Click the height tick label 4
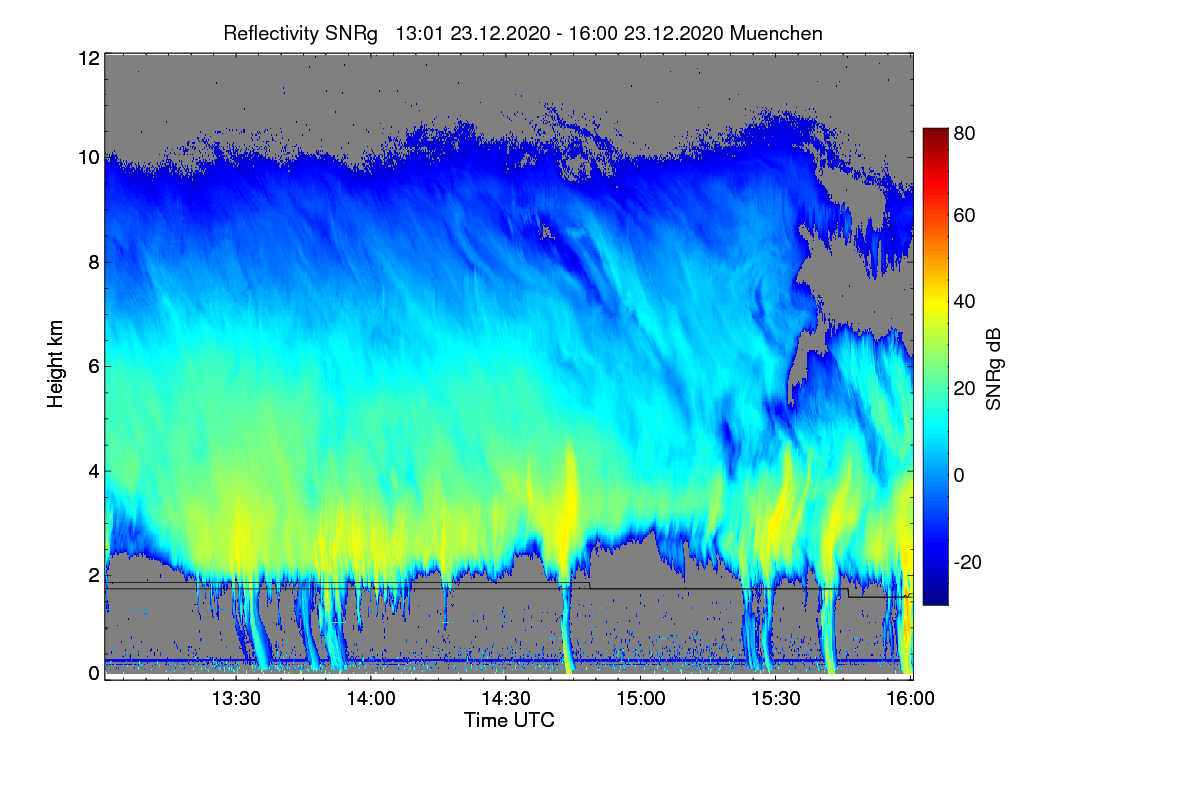 (93, 471)
